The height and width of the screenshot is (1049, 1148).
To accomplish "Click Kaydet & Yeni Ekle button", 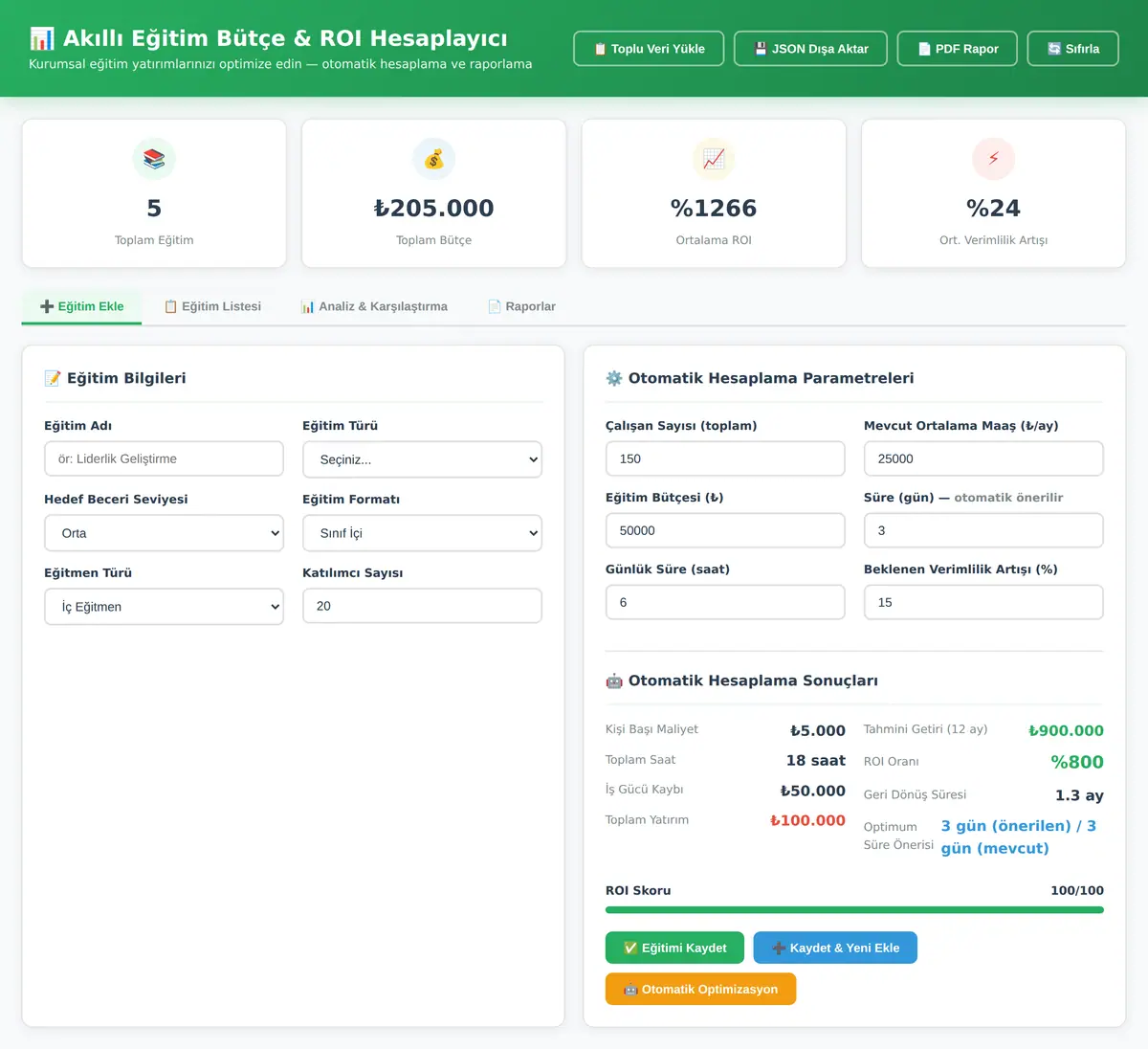I will pyautogui.click(x=835, y=948).
